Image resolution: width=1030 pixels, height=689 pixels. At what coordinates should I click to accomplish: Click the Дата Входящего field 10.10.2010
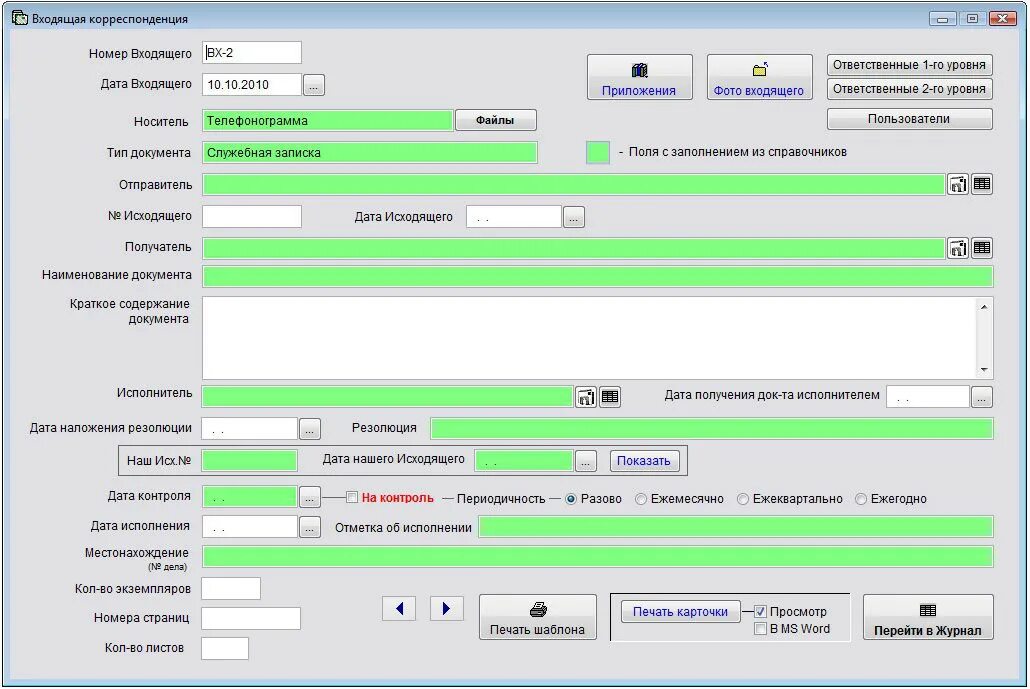252,84
